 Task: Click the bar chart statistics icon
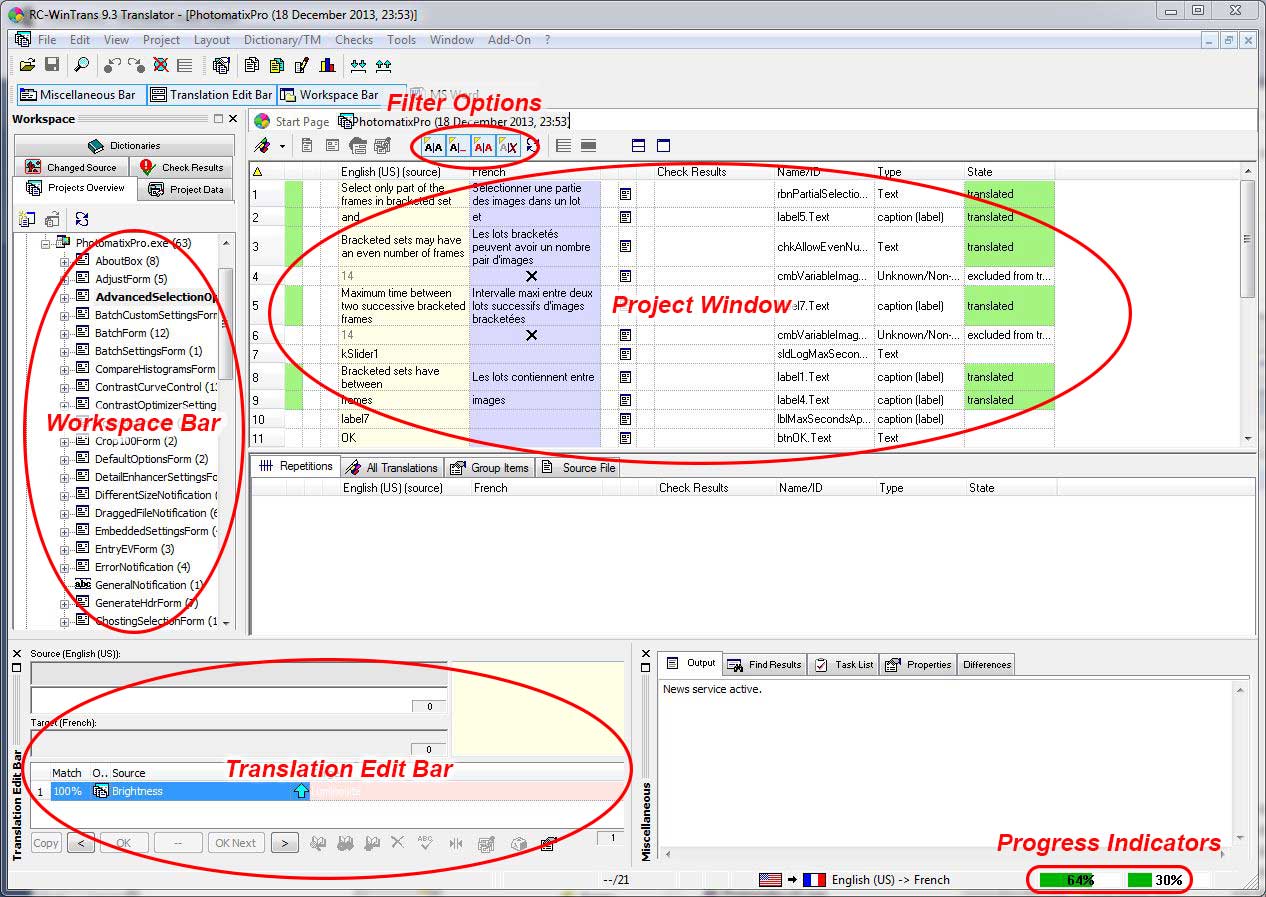pos(327,65)
